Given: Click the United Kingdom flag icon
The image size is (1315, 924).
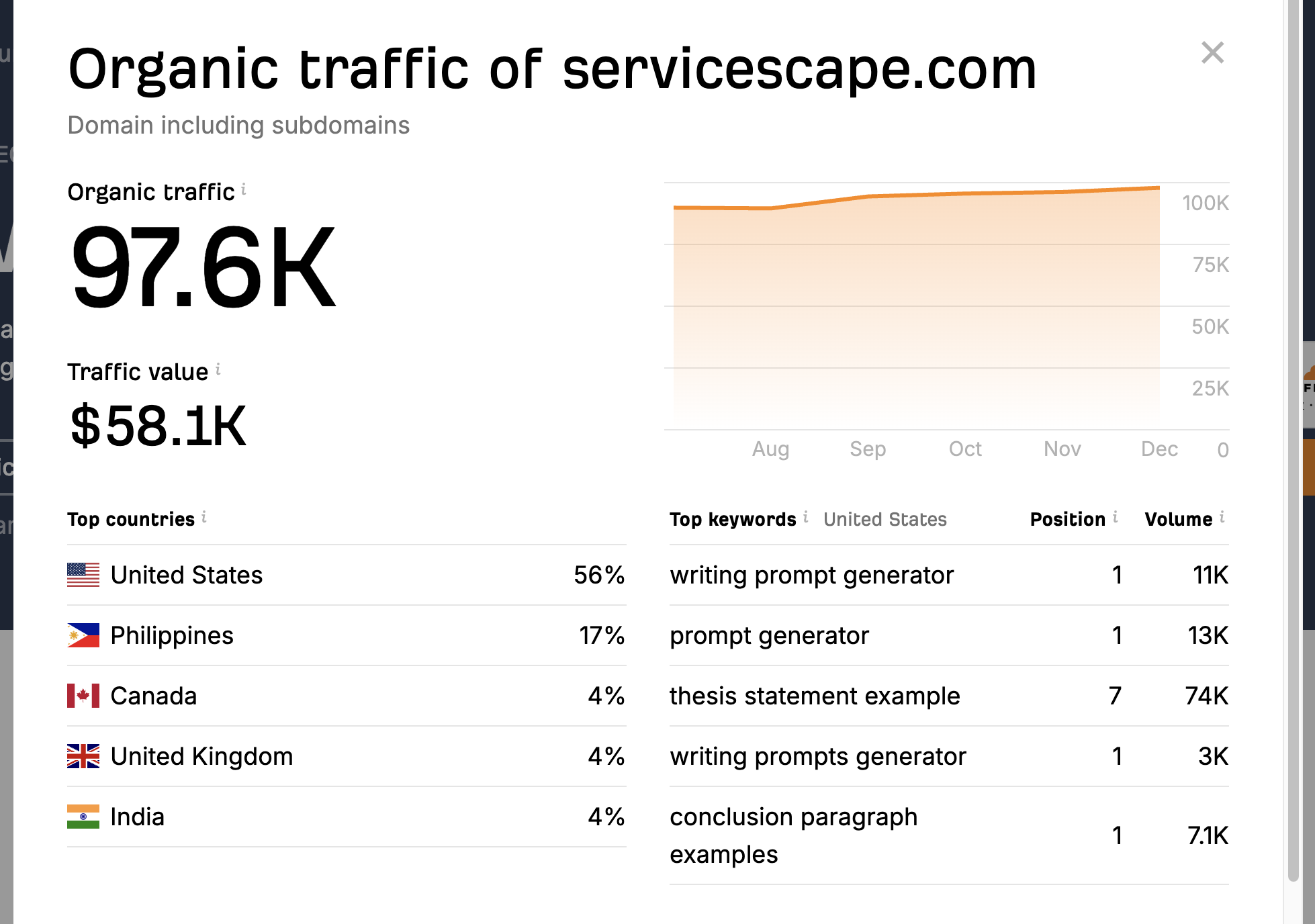Looking at the screenshot, I should tap(83, 756).
